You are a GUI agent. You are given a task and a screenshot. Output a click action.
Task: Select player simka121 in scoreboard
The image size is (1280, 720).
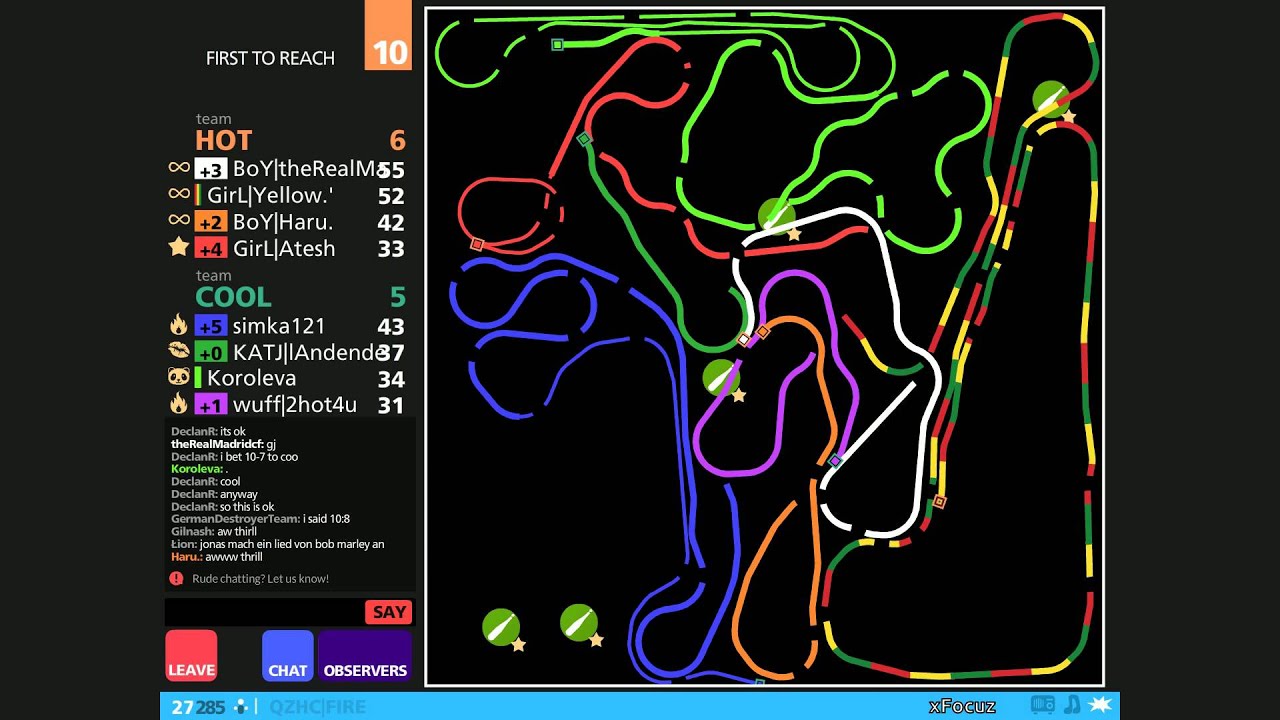click(x=279, y=326)
